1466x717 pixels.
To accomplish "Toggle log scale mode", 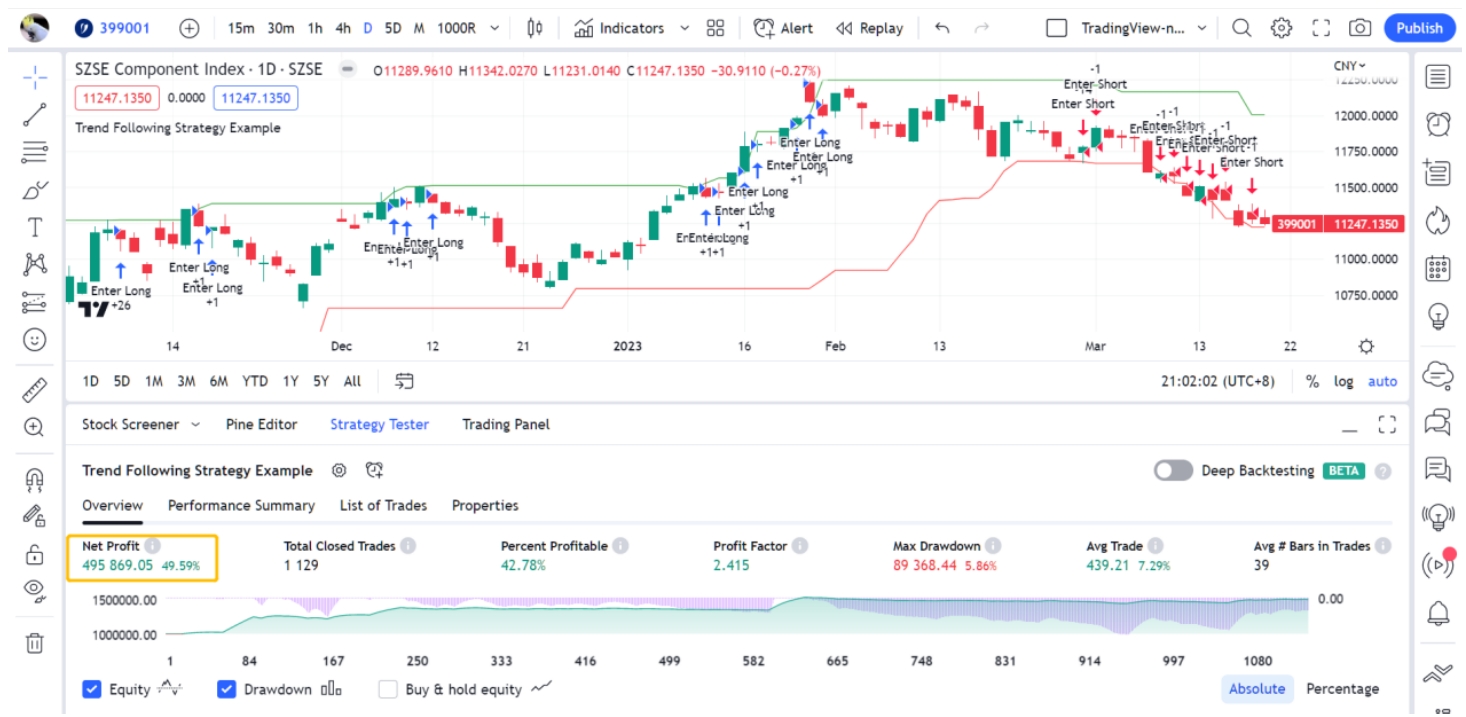I will pos(1343,381).
